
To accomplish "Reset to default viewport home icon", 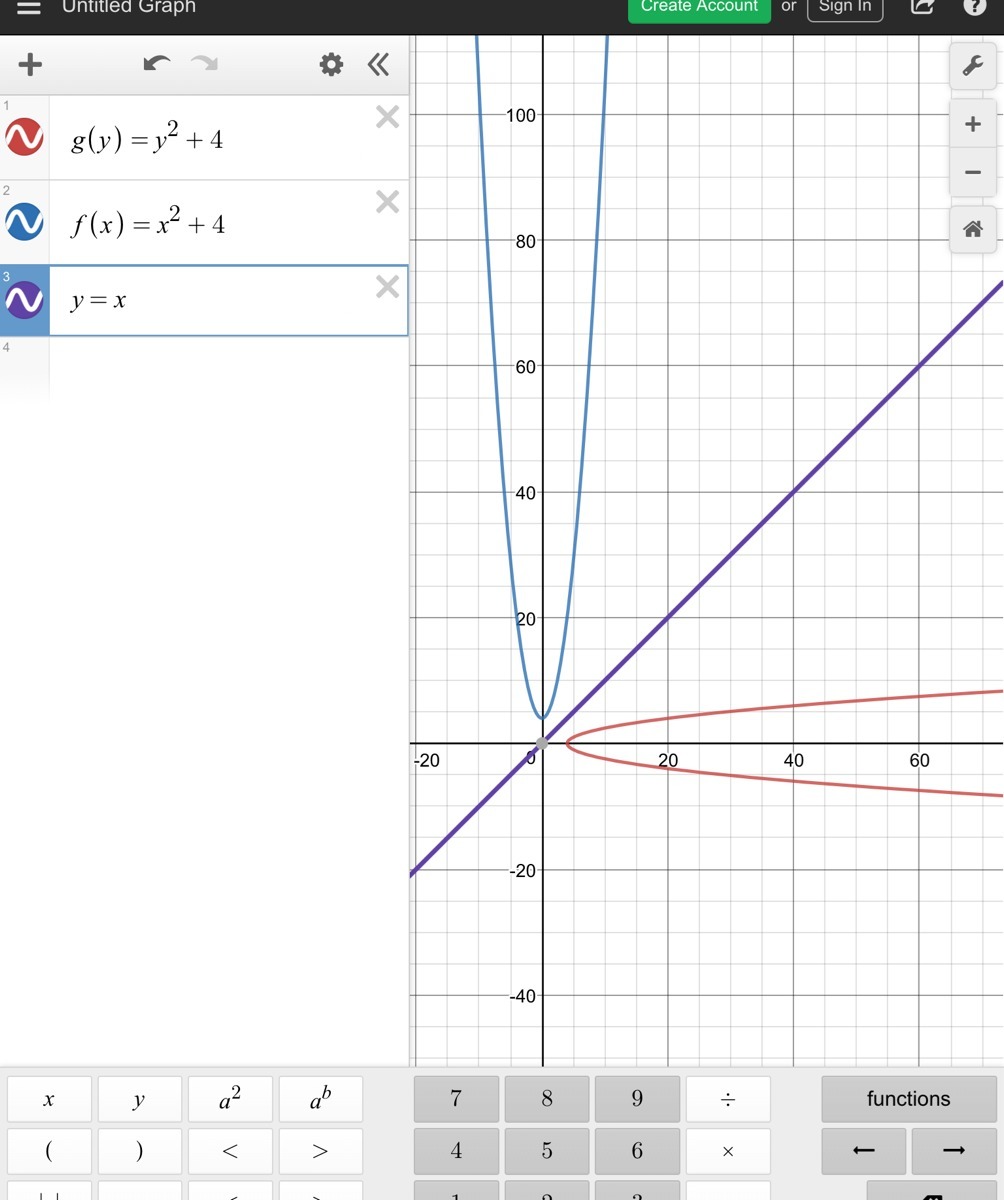I will (972, 230).
